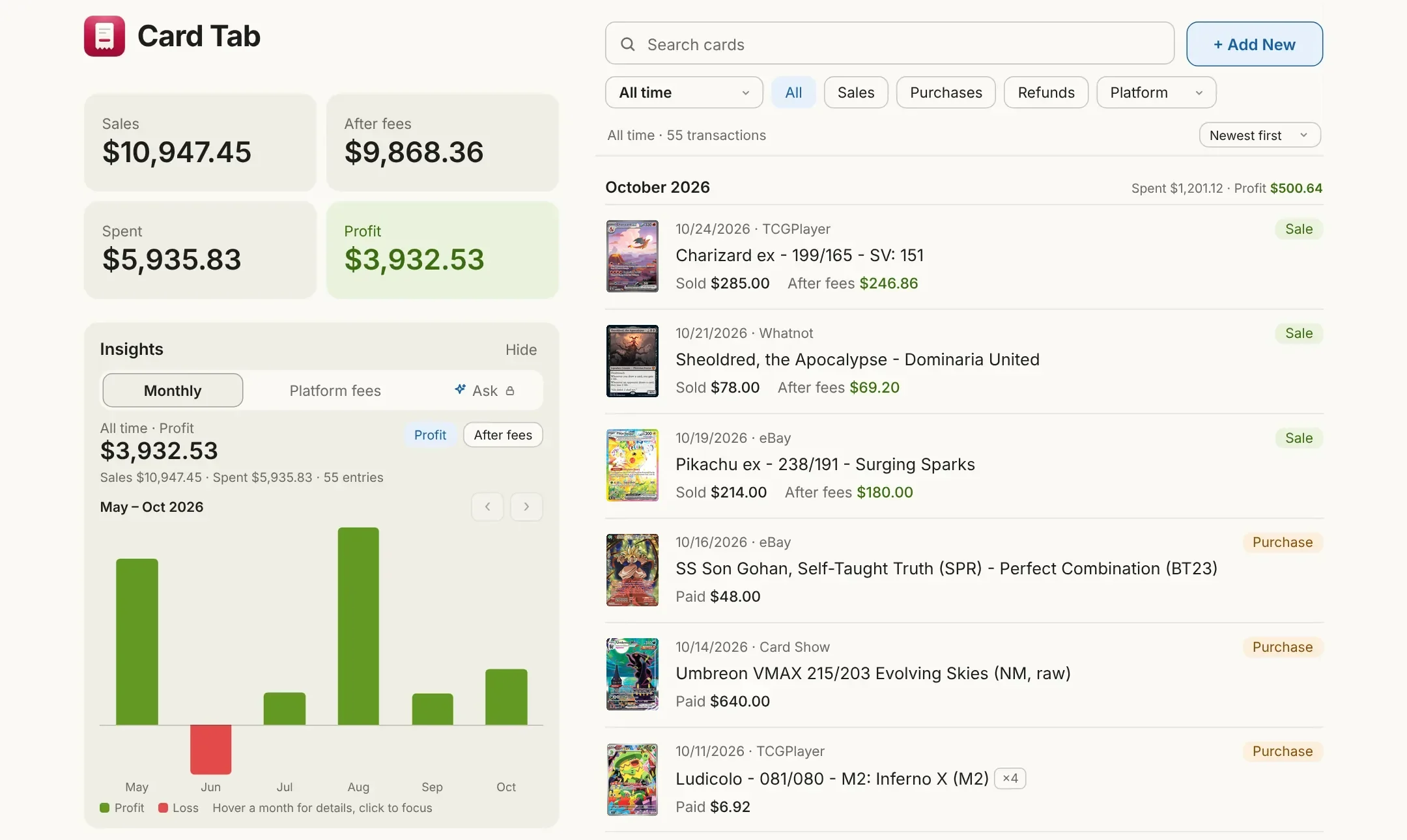Click the red Loss legend swatch
This screenshot has height=840, width=1407.
pyautogui.click(x=163, y=808)
